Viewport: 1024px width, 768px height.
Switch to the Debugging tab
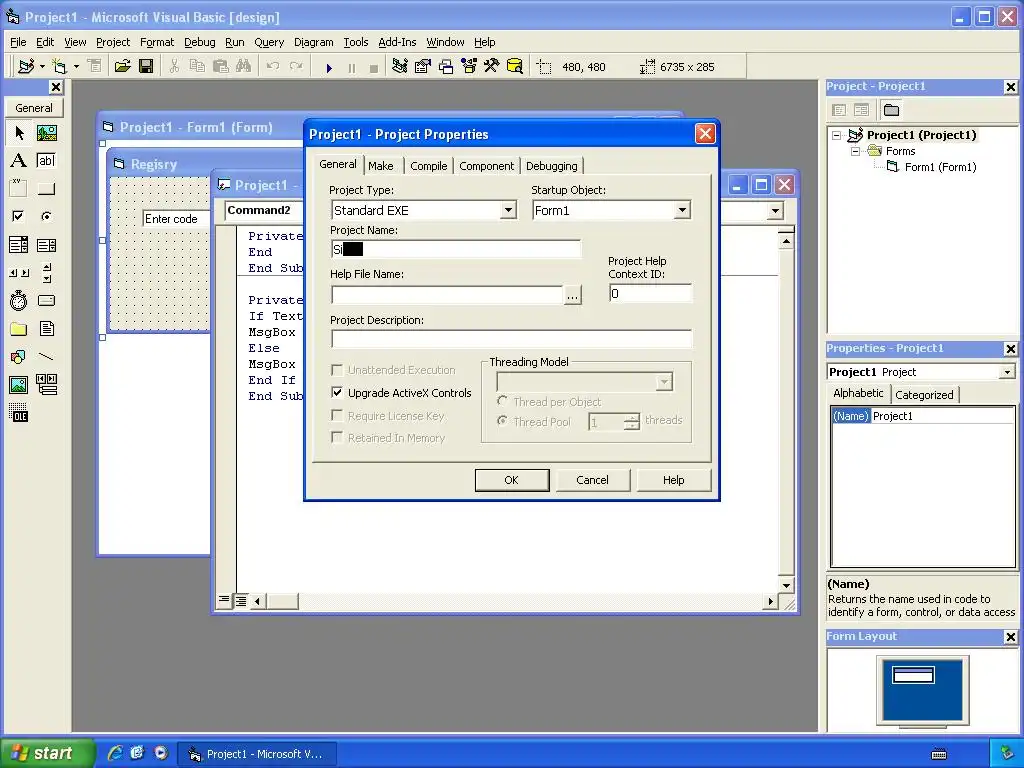(552, 166)
